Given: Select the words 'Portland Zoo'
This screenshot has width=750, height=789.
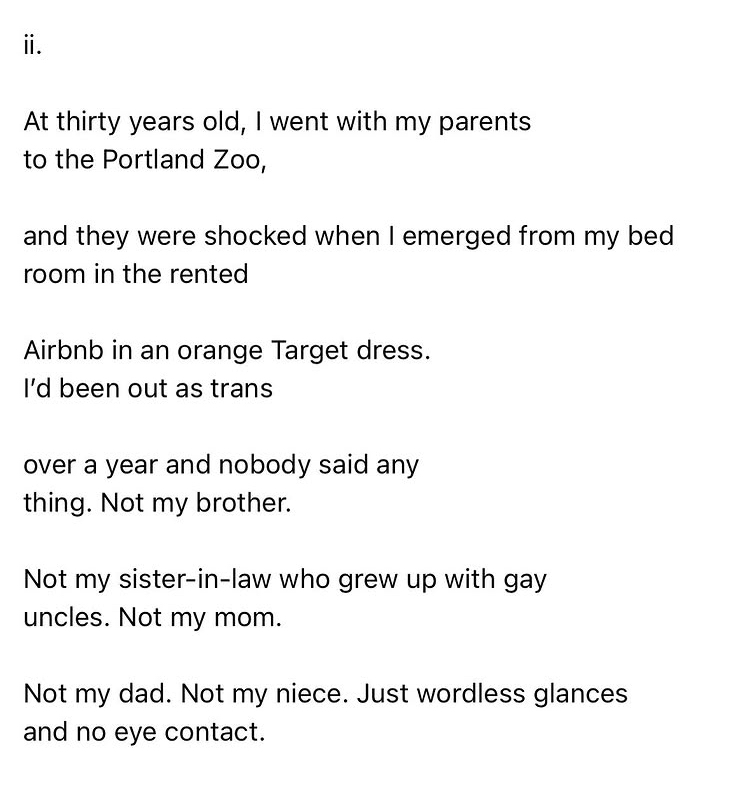Looking at the screenshot, I should click(182, 160).
